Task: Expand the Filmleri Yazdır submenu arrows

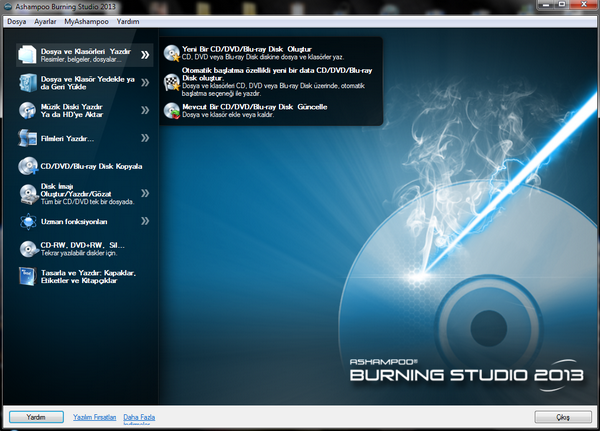Action: pos(145,137)
